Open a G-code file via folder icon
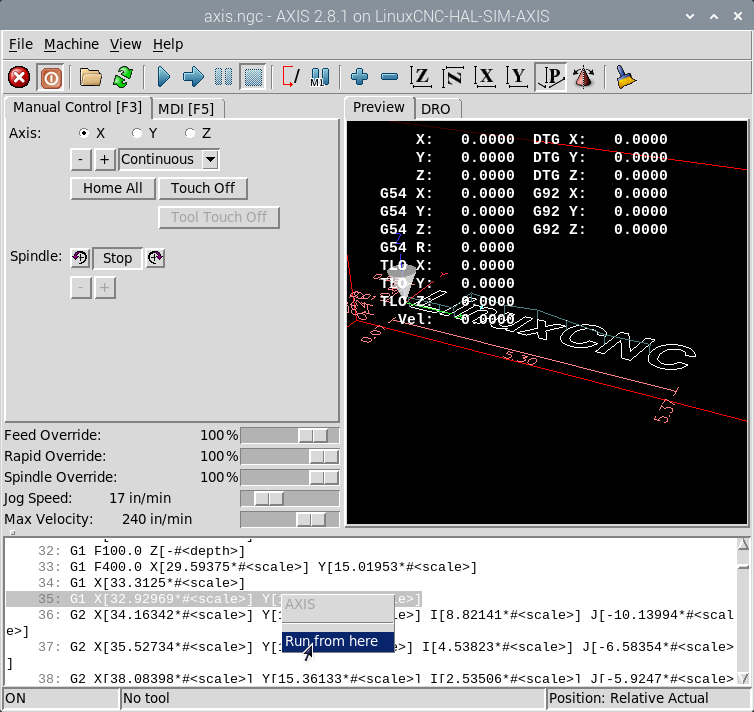Screen dimensions: 754x712 tap(91, 77)
